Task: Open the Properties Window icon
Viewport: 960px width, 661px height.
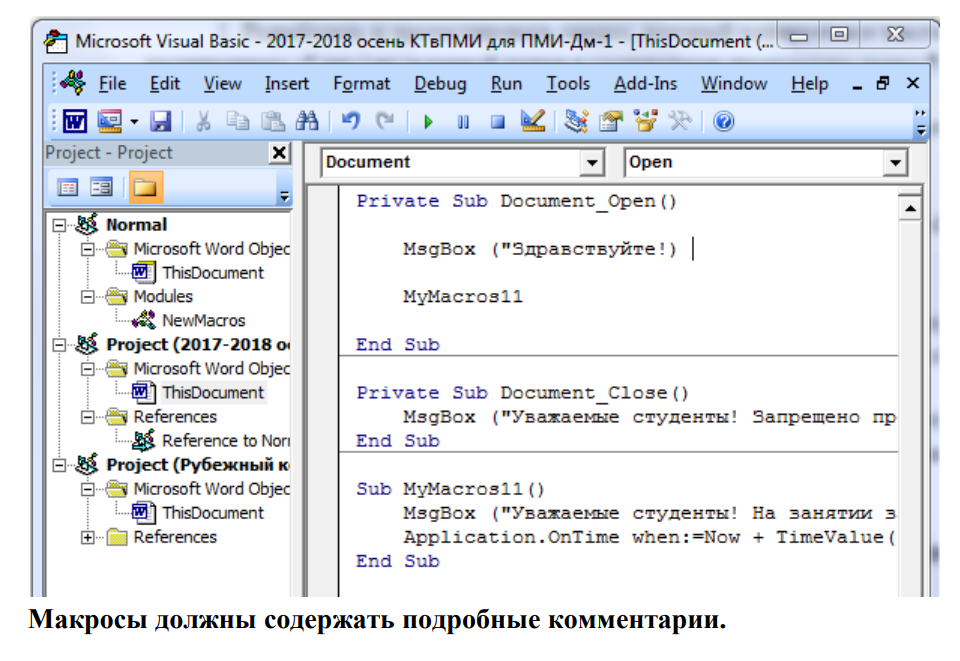Action: tap(610, 122)
